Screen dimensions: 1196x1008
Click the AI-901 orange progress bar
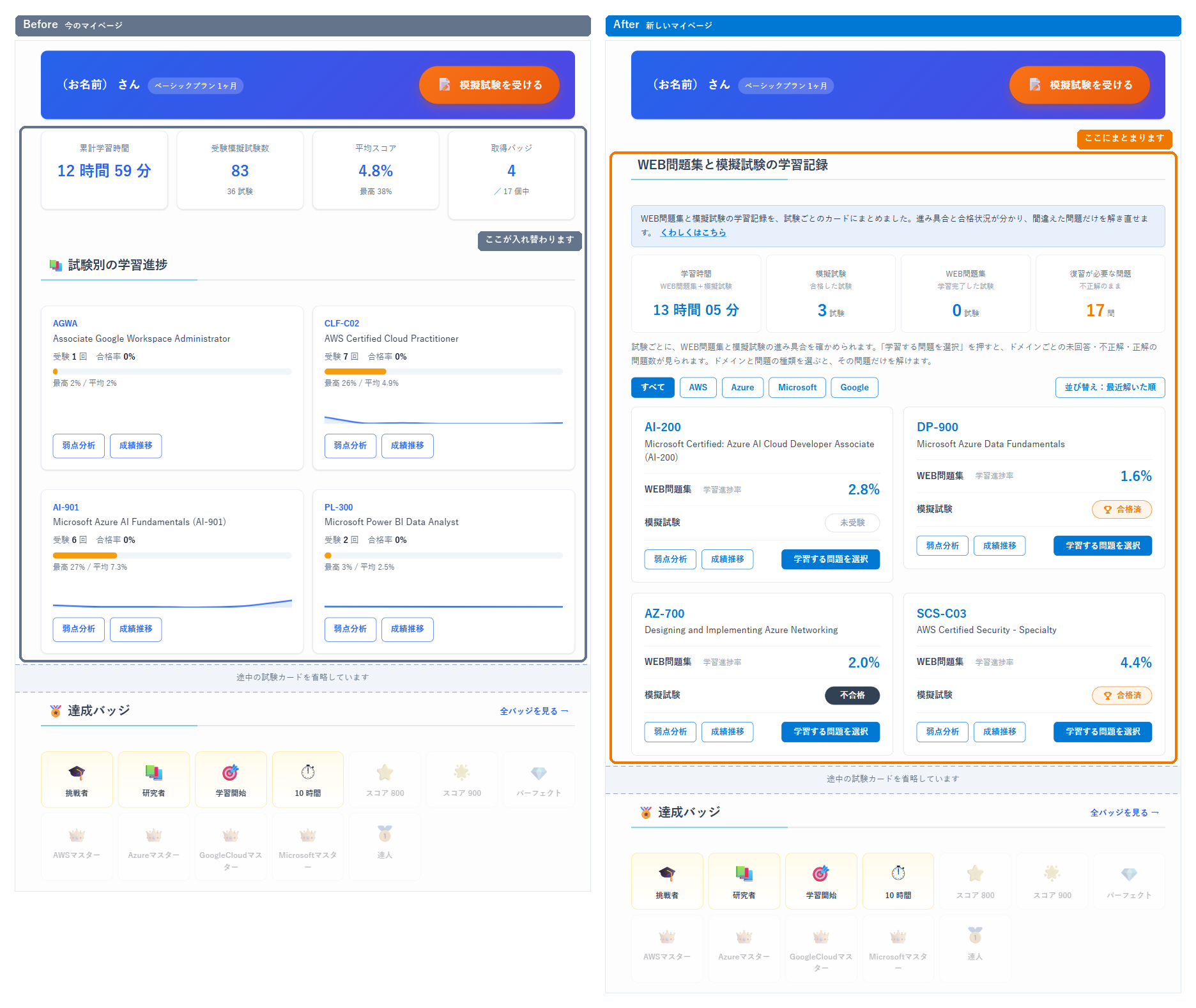pyautogui.click(x=85, y=556)
